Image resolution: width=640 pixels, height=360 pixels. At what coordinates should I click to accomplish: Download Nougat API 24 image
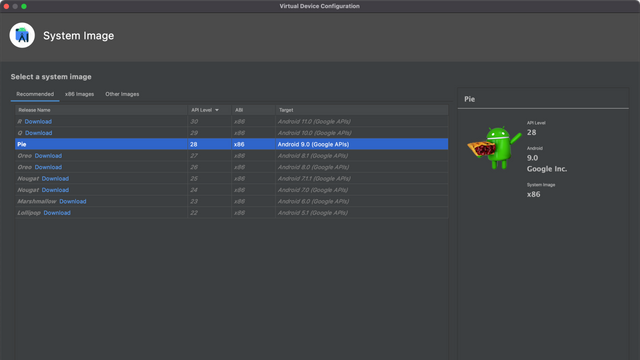click(x=55, y=190)
